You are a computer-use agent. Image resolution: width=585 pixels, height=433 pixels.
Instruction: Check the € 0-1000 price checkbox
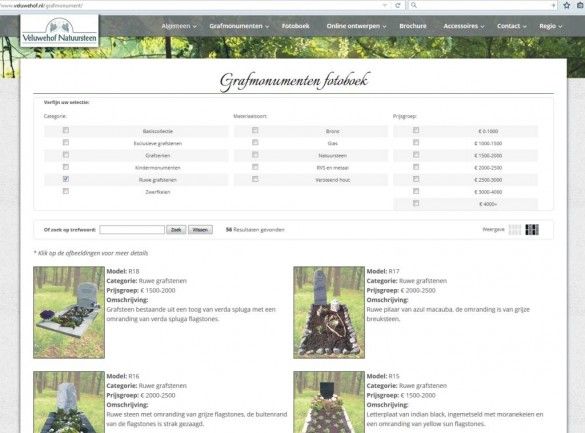[x=416, y=130]
